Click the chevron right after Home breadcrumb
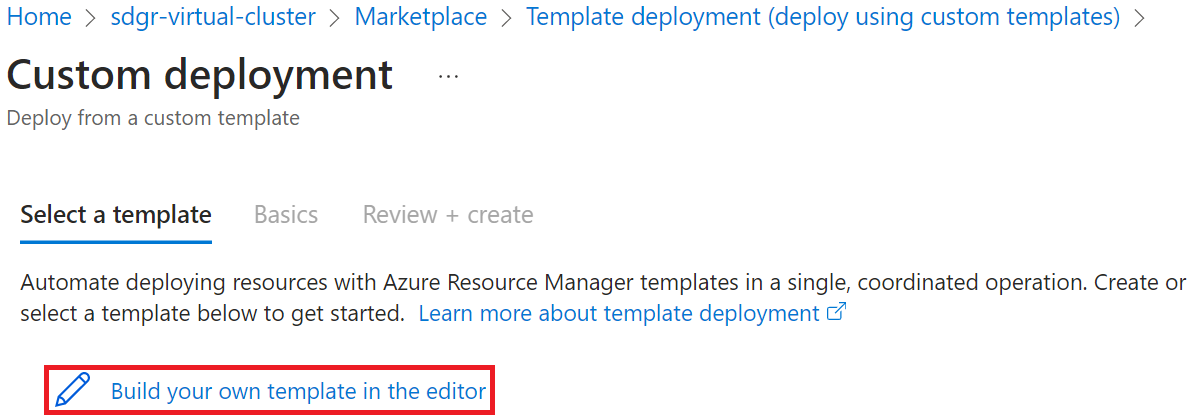 pos(91,17)
